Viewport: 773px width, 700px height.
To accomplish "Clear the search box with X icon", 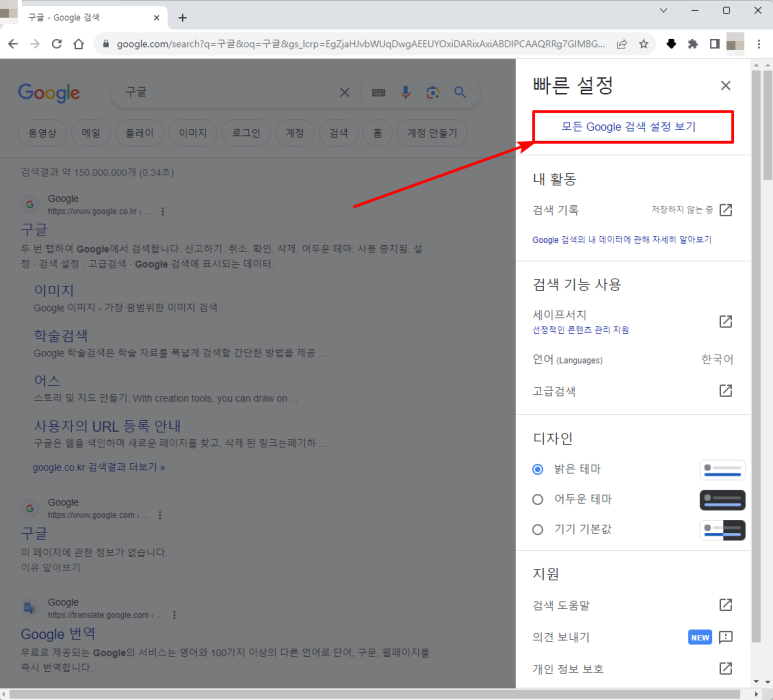I will pyautogui.click(x=345, y=92).
